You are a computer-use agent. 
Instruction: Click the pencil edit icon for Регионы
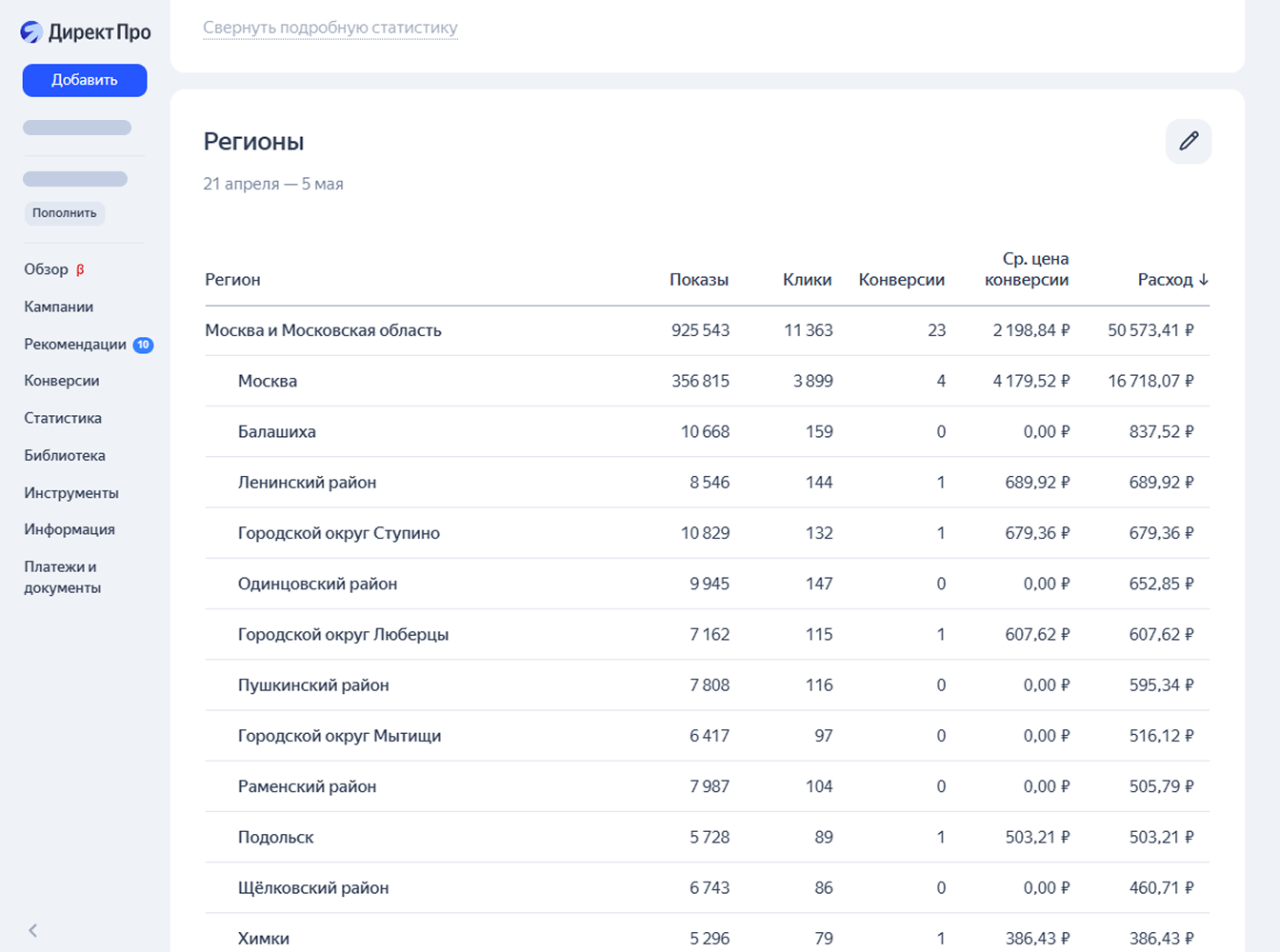click(x=1188, y=142)
